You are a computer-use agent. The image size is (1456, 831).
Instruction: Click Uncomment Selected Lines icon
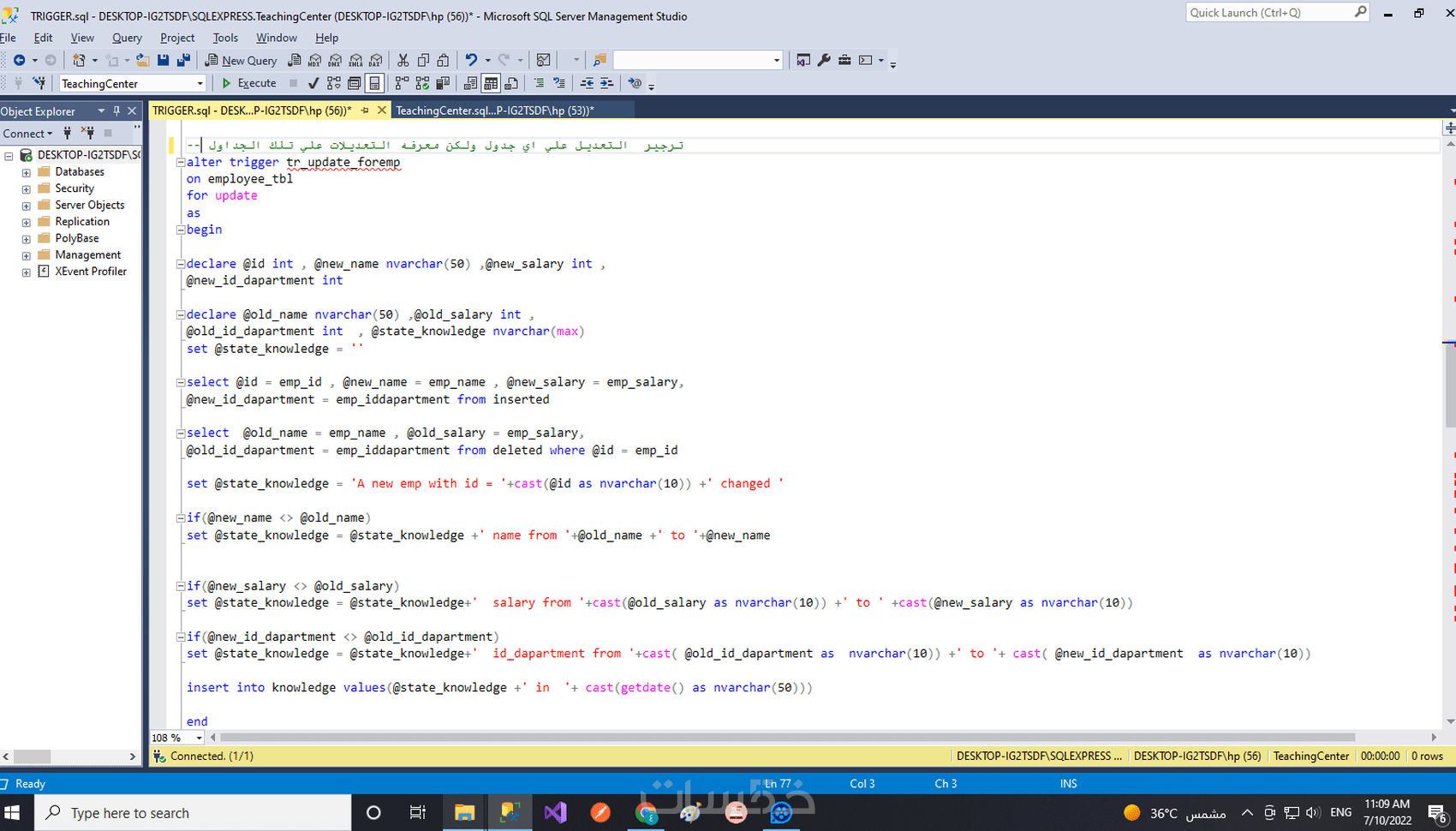point(559,83)
